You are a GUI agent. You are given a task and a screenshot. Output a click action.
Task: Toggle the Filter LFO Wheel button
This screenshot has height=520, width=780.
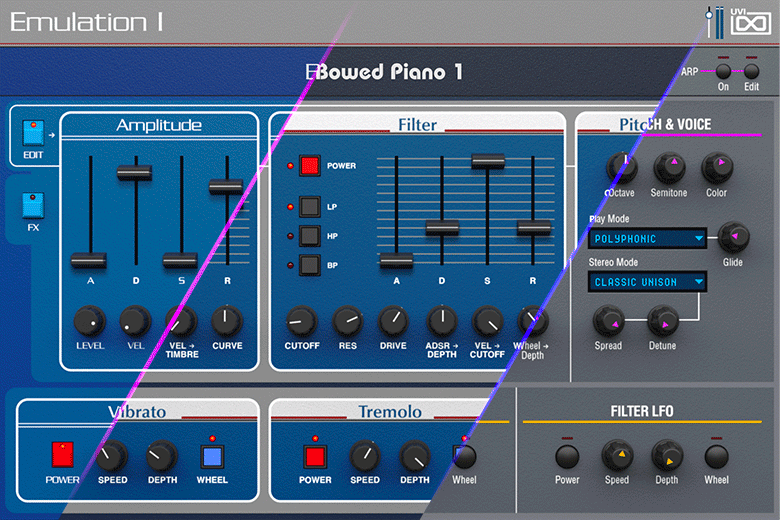pos(716,457)
